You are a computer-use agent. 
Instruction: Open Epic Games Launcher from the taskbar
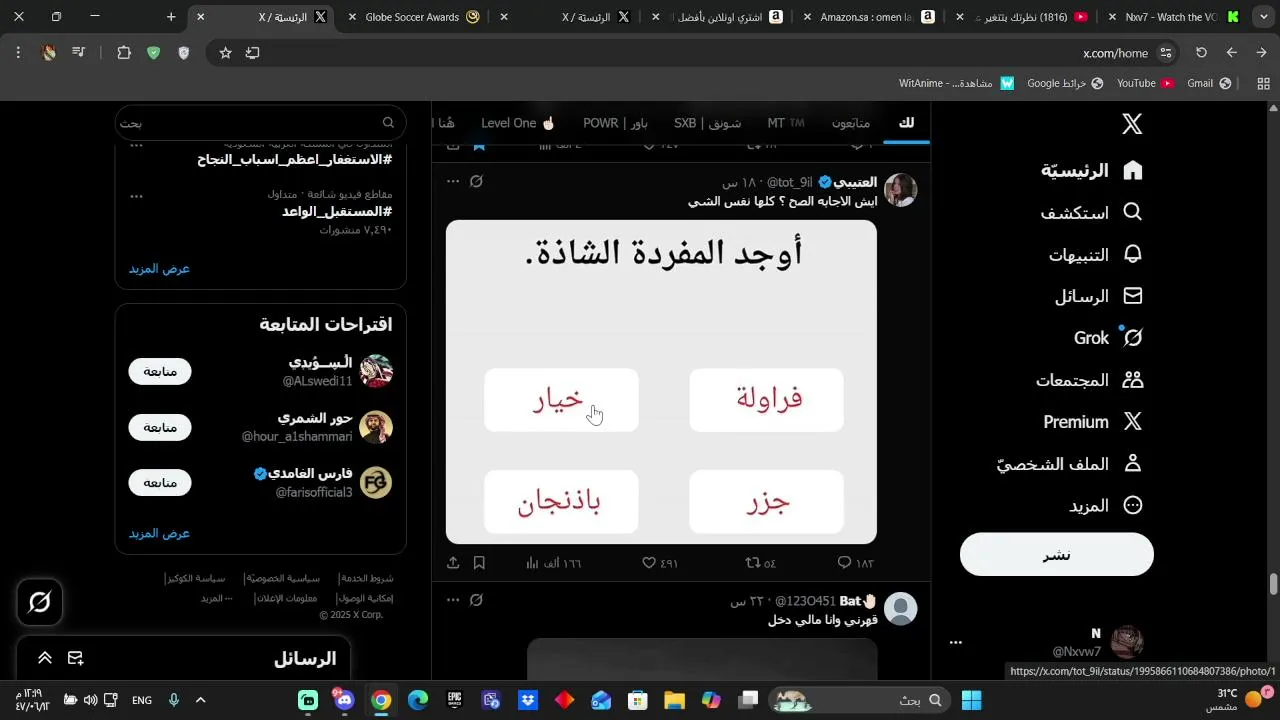pyautogui.click(x=455, y=700)
